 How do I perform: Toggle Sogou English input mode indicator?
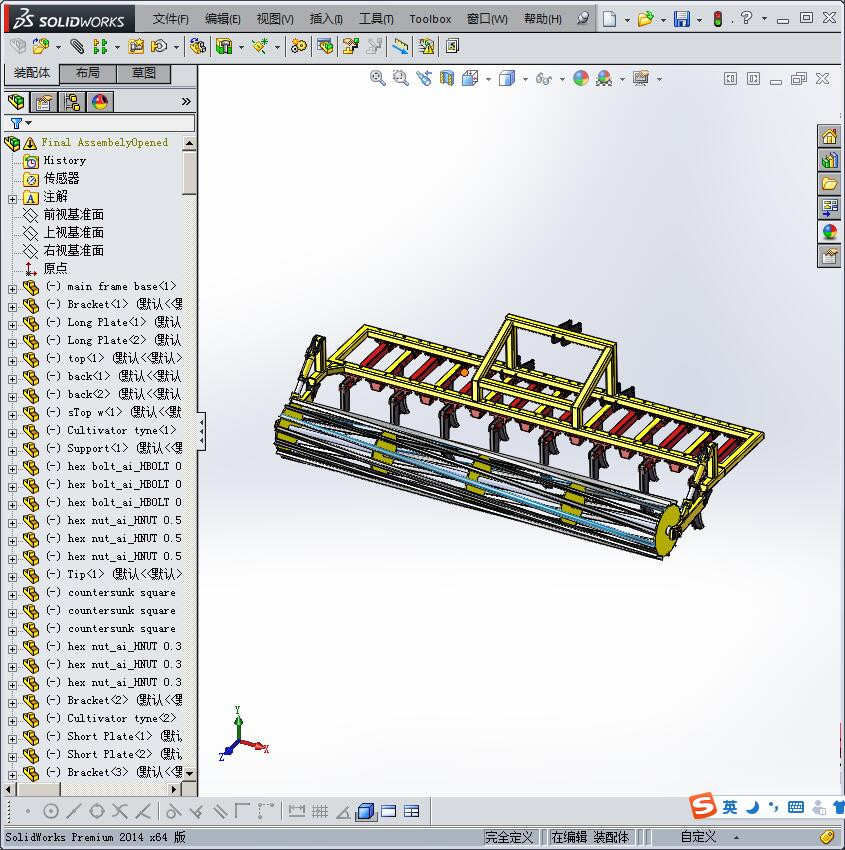click(x=730, y=807)
